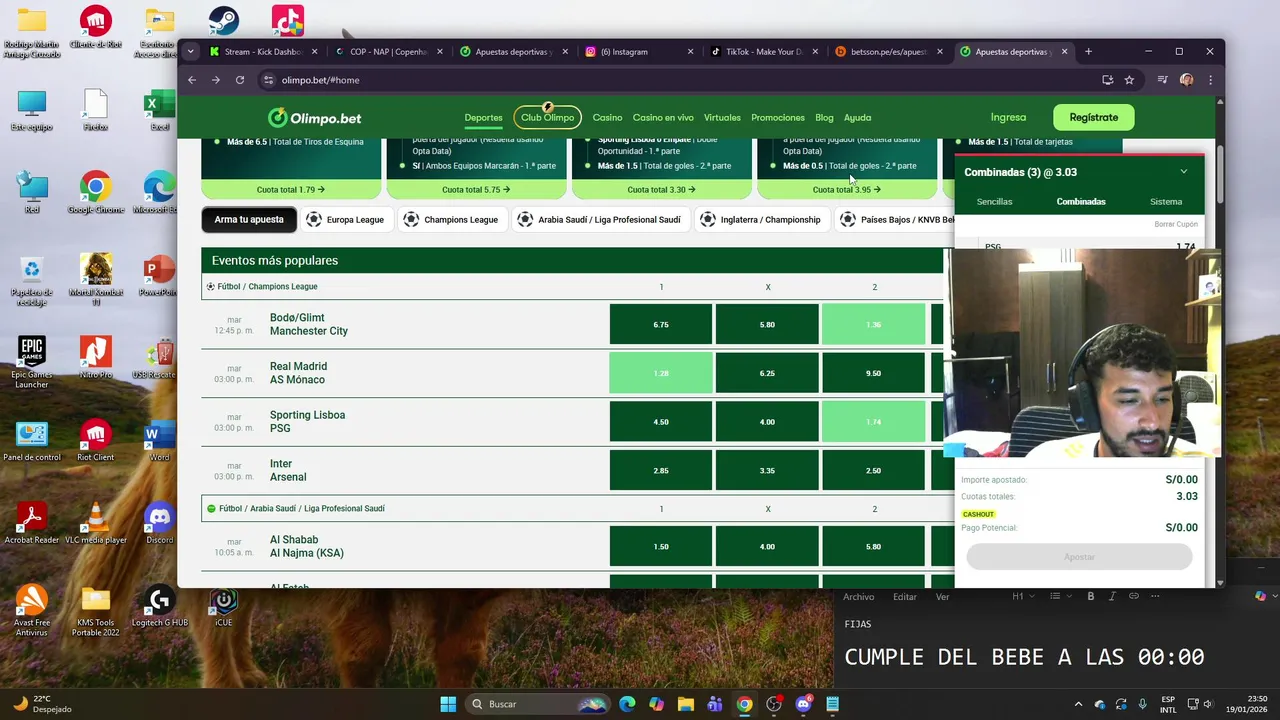1280x720 pixels.
Task: Open Discord desktop shortcut
Action: pos(159,523)
